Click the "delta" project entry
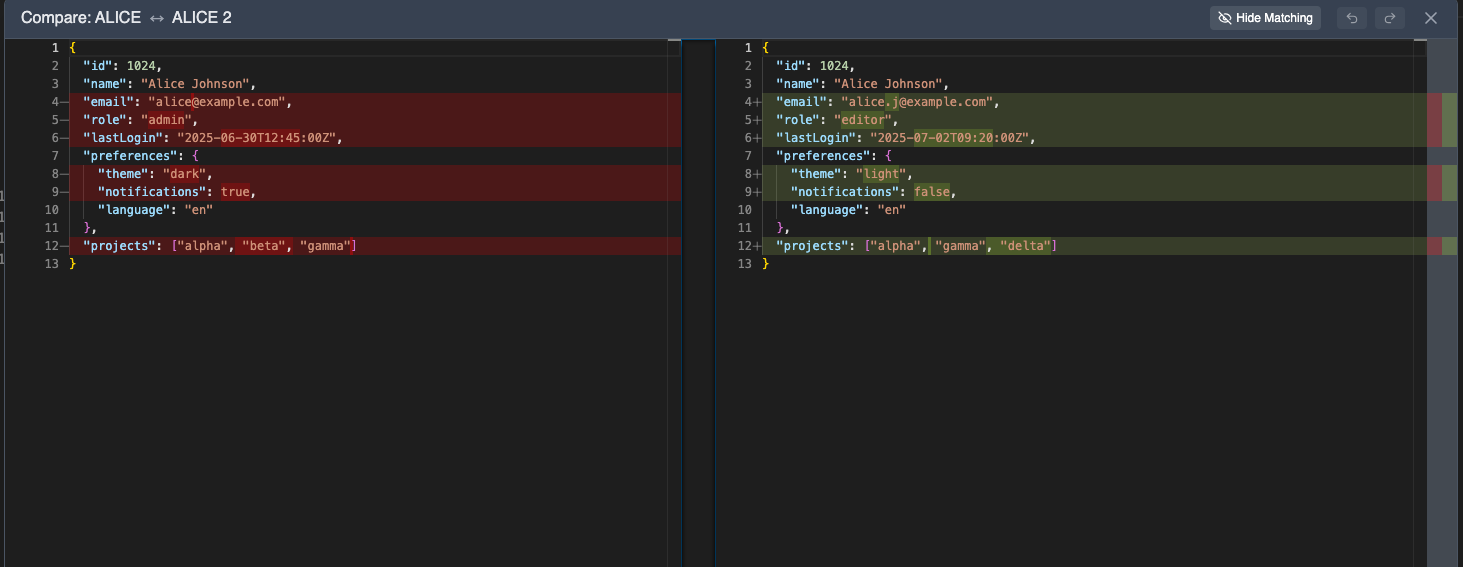 pyautogui.click(x=1024, y=246)
